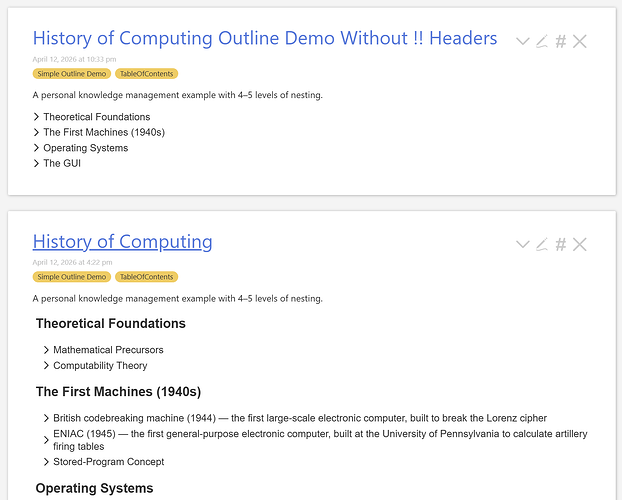Open more actions chevron of underlined History of Computing tiddler

(x=522, y=244)
